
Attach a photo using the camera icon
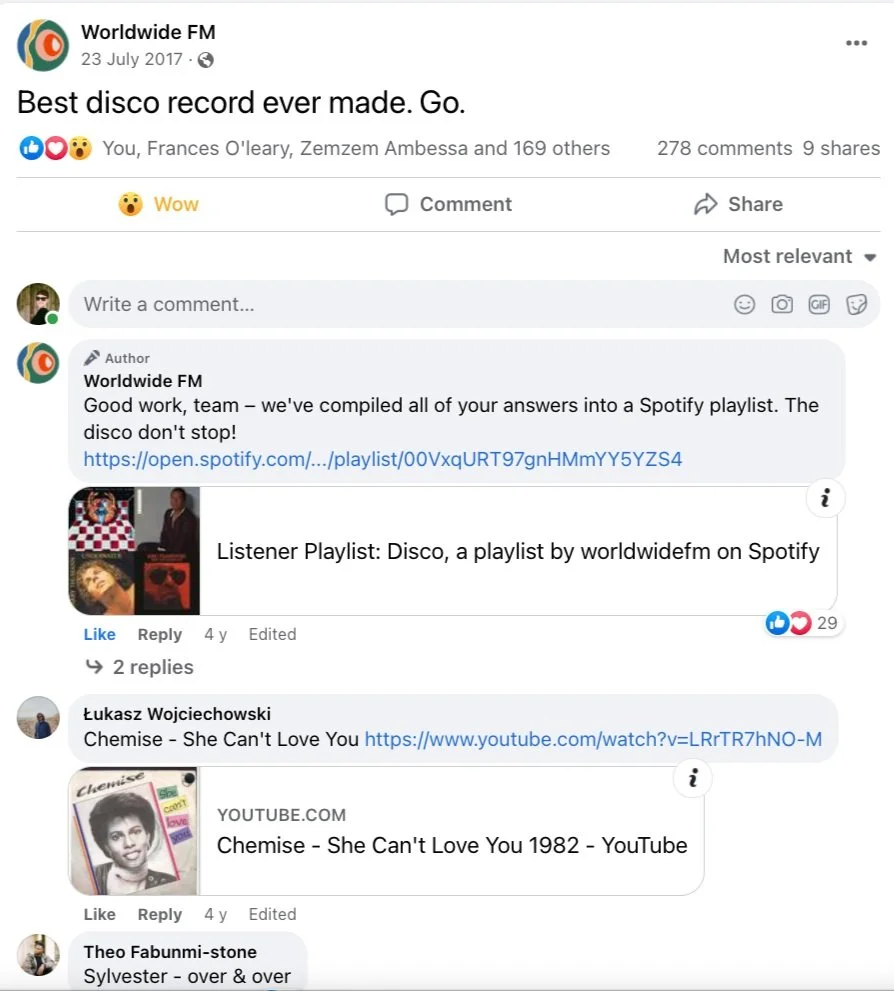pyautogui.click(x=782, y=305)
